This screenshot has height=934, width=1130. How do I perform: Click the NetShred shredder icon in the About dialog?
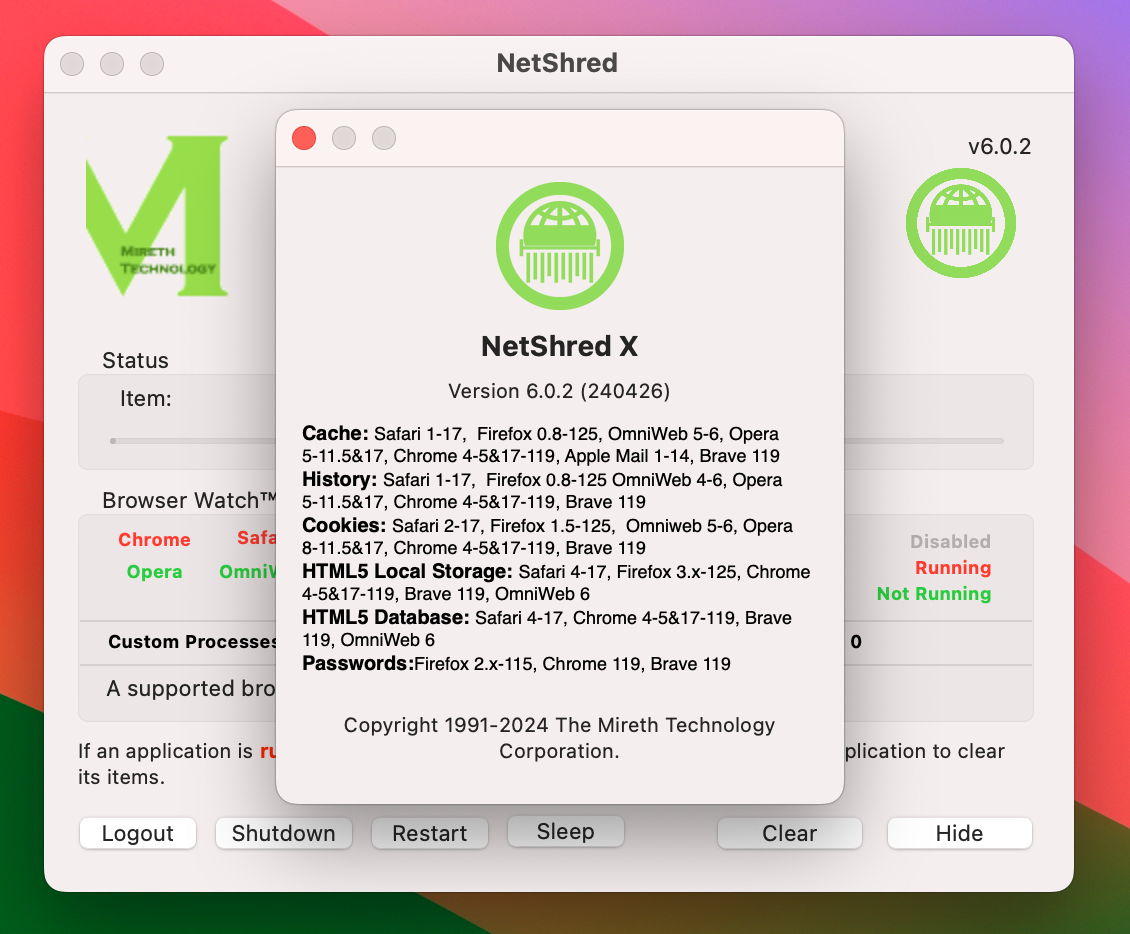tap(559, 246)
